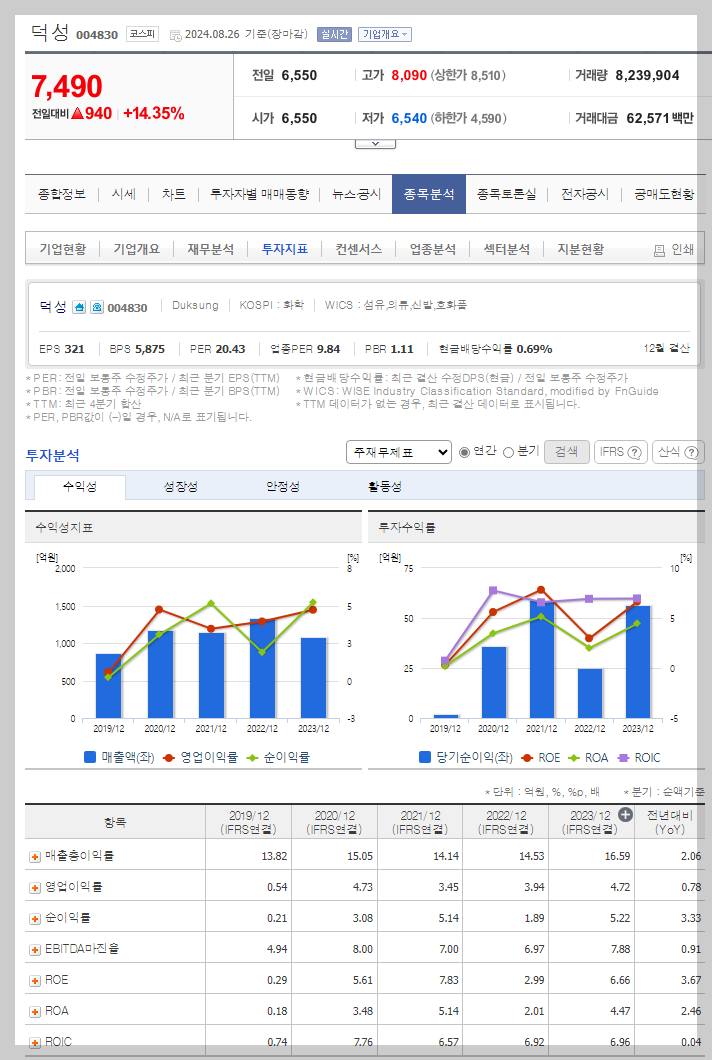Go to 지분현황 sub-menu

coord(580,249)
